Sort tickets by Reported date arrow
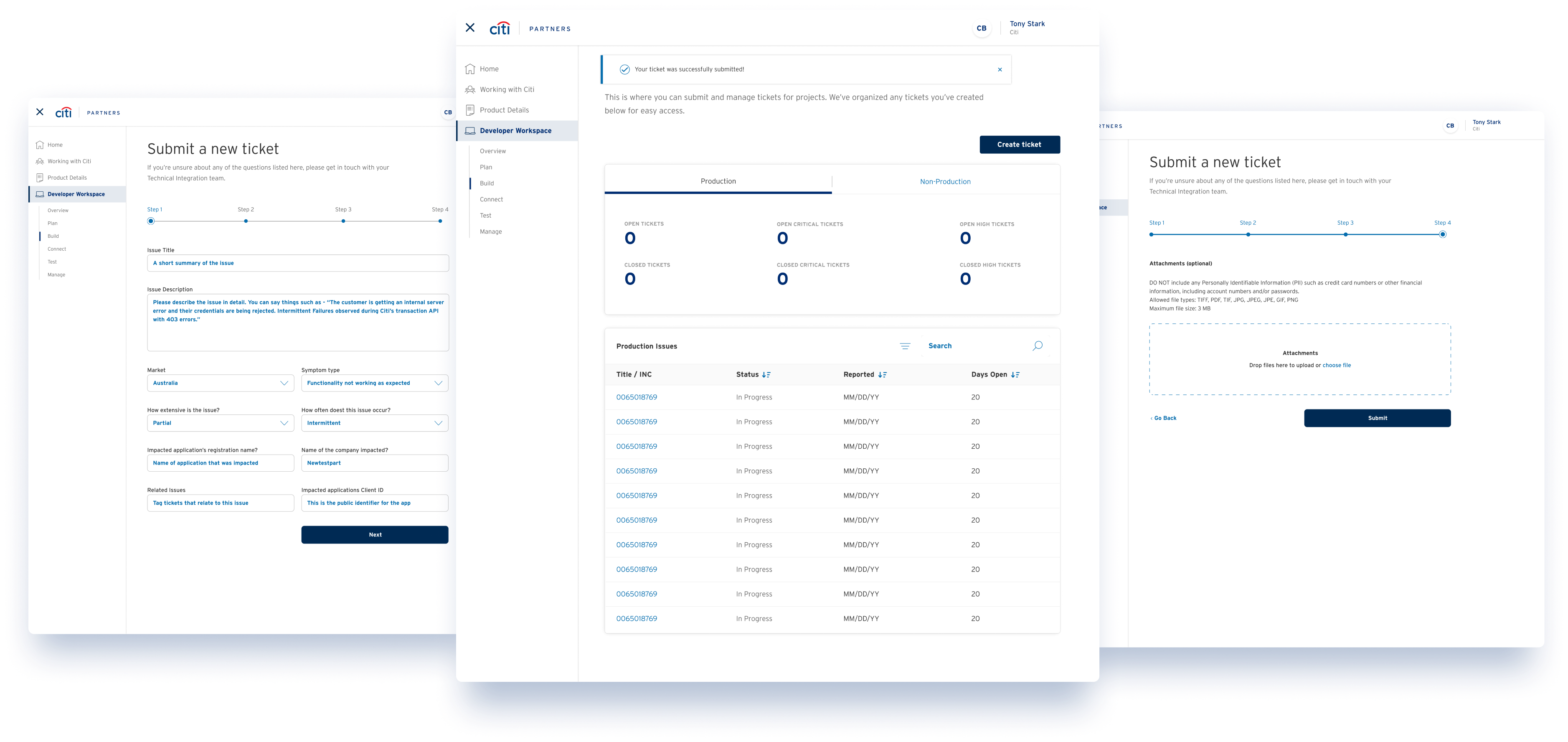This screenshot has height=742, width=1568. click(x=882, y=375)
